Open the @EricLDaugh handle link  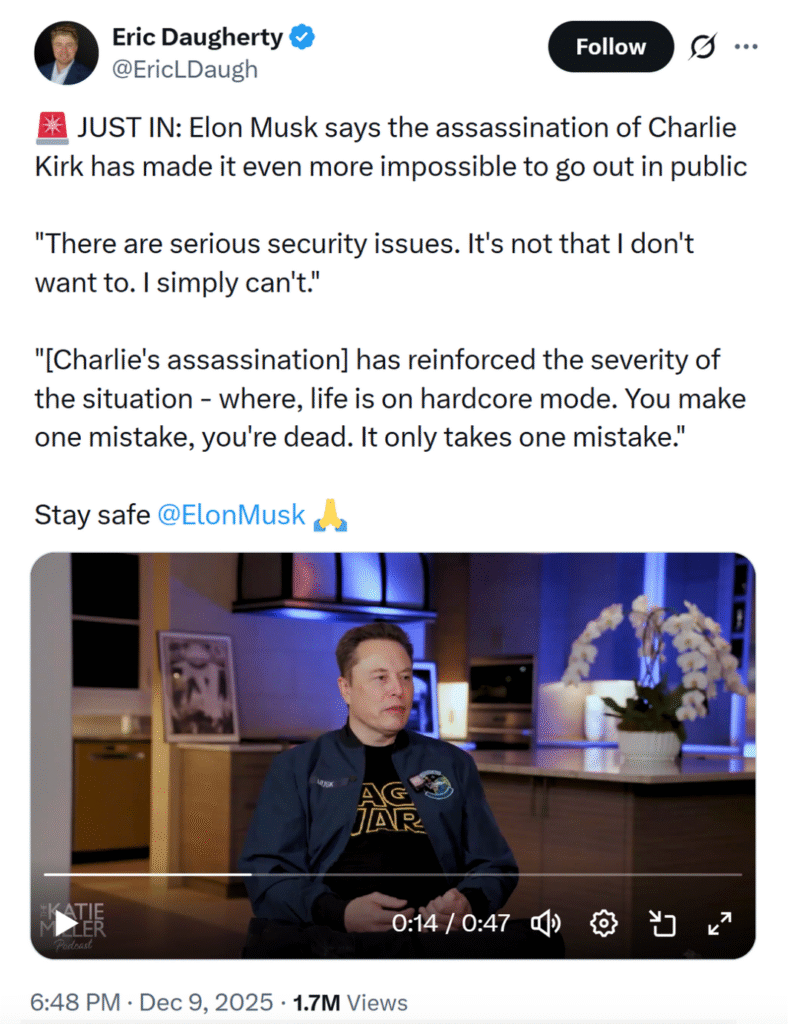(x=184, y=69)
